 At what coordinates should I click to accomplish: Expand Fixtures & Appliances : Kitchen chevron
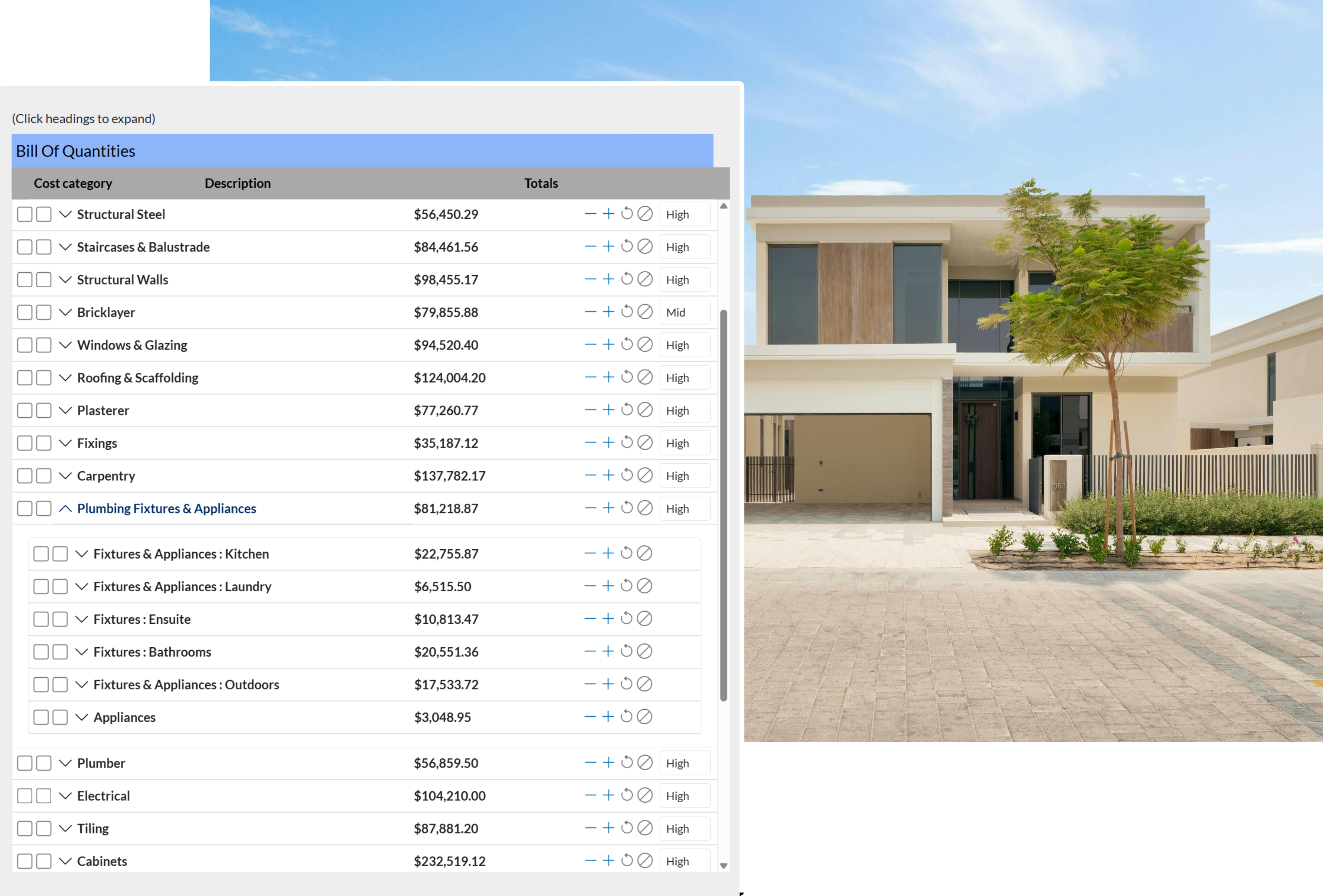(82, 554)
